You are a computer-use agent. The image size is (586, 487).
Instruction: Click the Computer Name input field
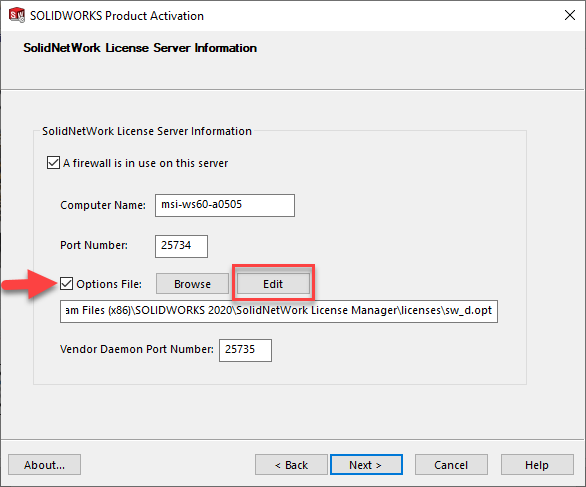[225, 205]
